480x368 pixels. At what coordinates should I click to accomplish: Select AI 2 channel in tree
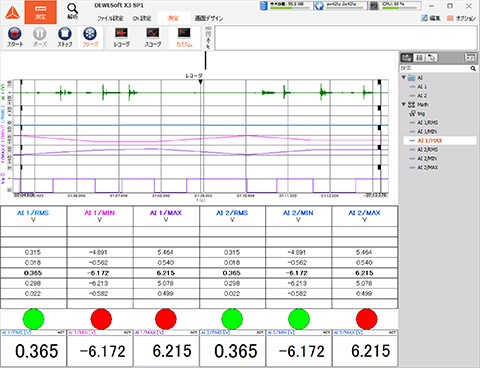[x=422, y=96]
